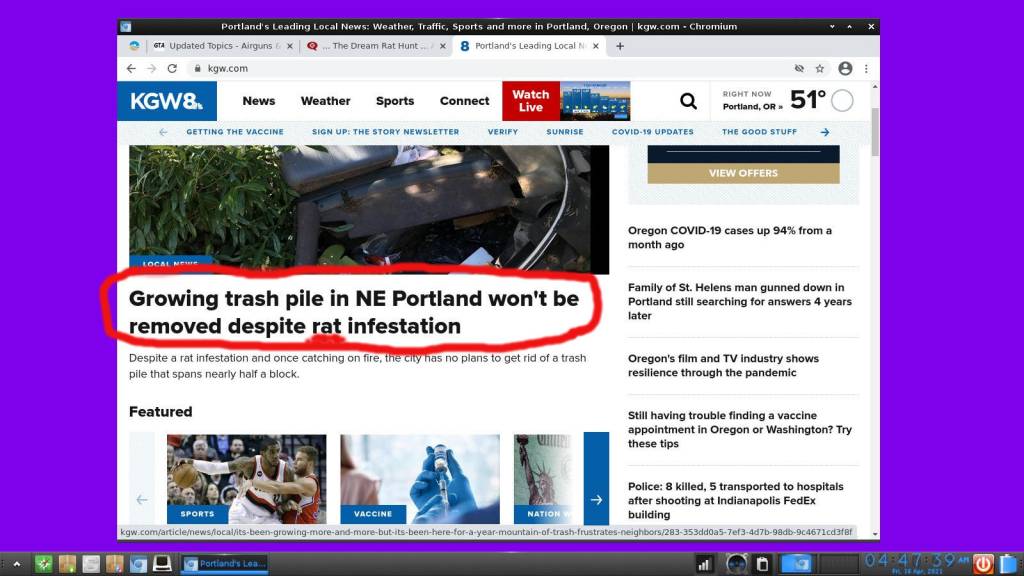Click the crossed-out eye icon in address bar
This screenshot has width=1024, height=576.
(x=799, y=69)
